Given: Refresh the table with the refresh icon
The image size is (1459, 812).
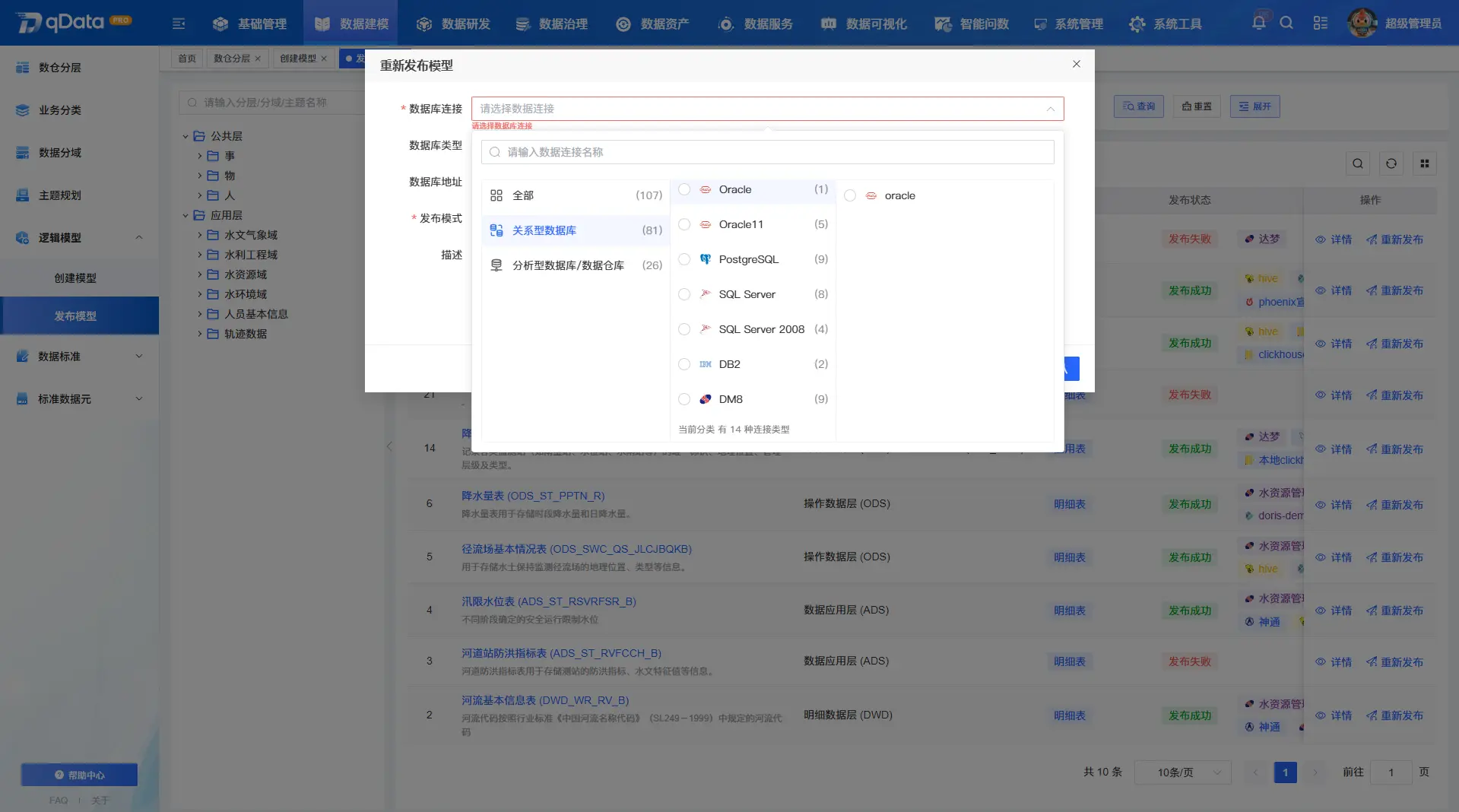Looking at the screenshot, I should coord(1391,163).
